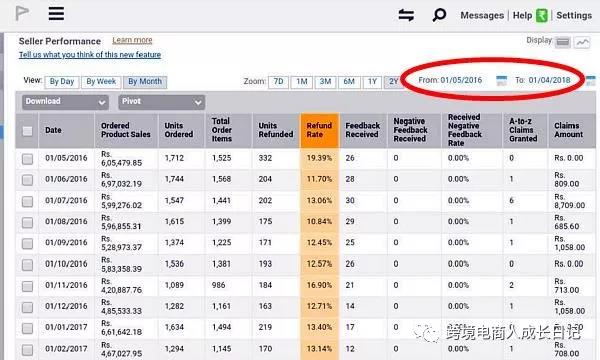The height and width of the screenshot is (360, 600).
Task: Sort by Feedback Received header
Action: click(x=363, y=130)
